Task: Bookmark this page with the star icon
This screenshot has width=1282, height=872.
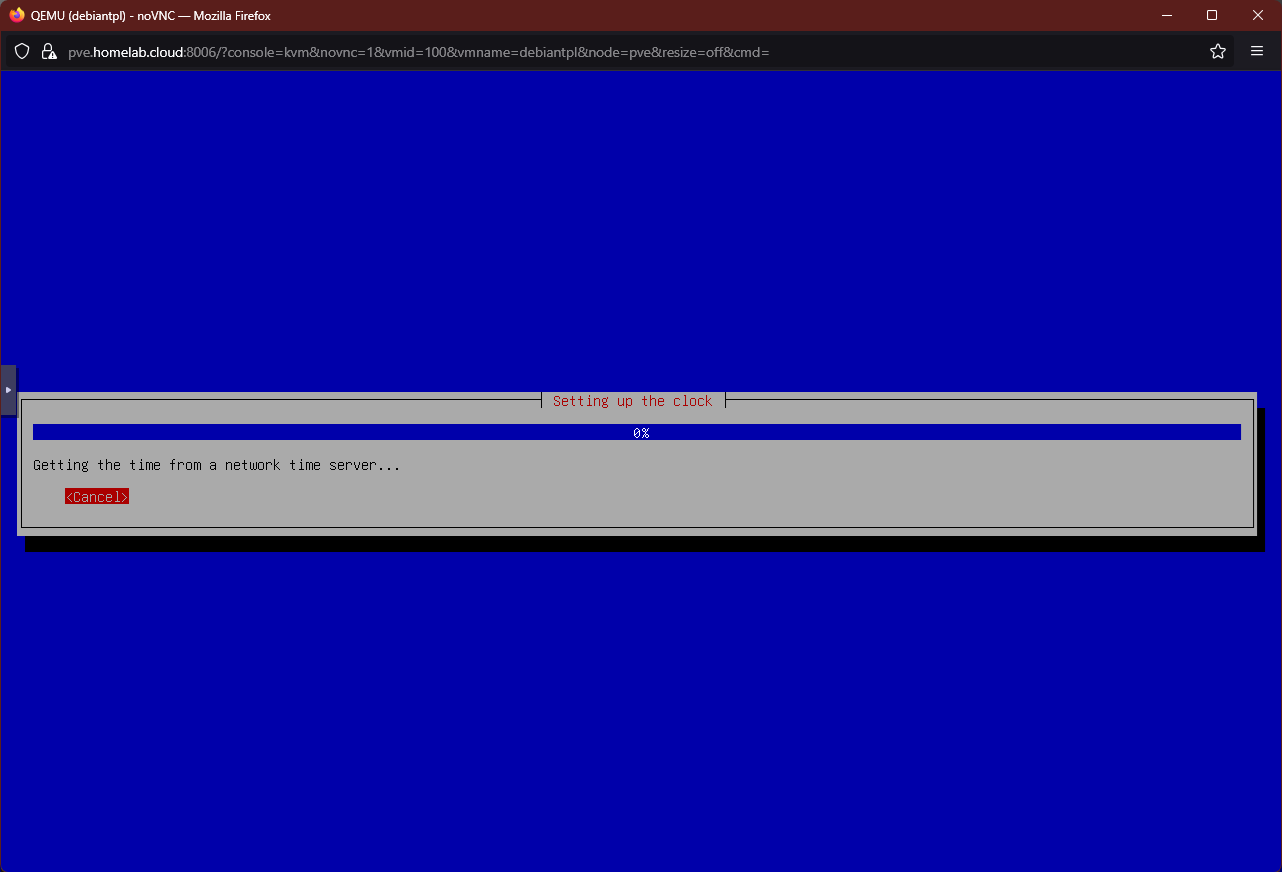Action: (1217, 51)
